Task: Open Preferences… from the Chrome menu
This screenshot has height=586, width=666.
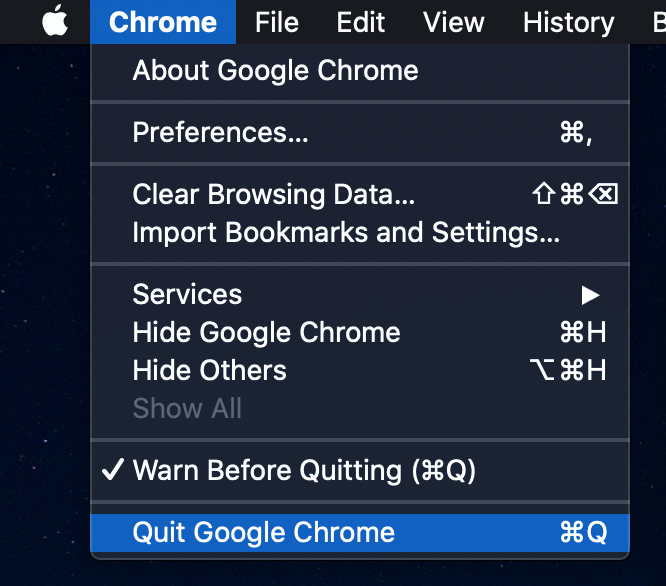Action: point(360,132)
